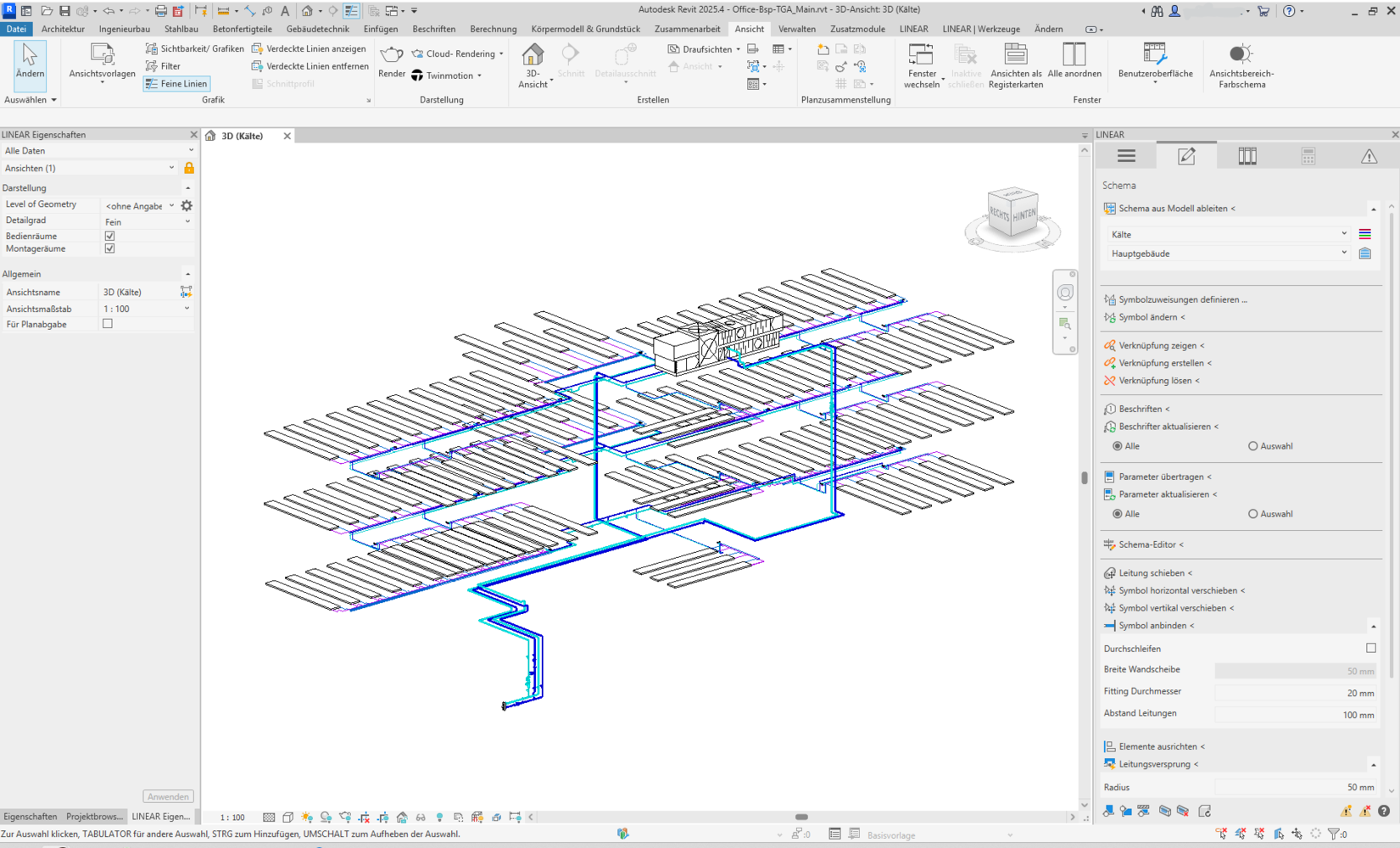
Task: Switch to the Projektbrowser panel tab
Action: (x=94, y=817)
